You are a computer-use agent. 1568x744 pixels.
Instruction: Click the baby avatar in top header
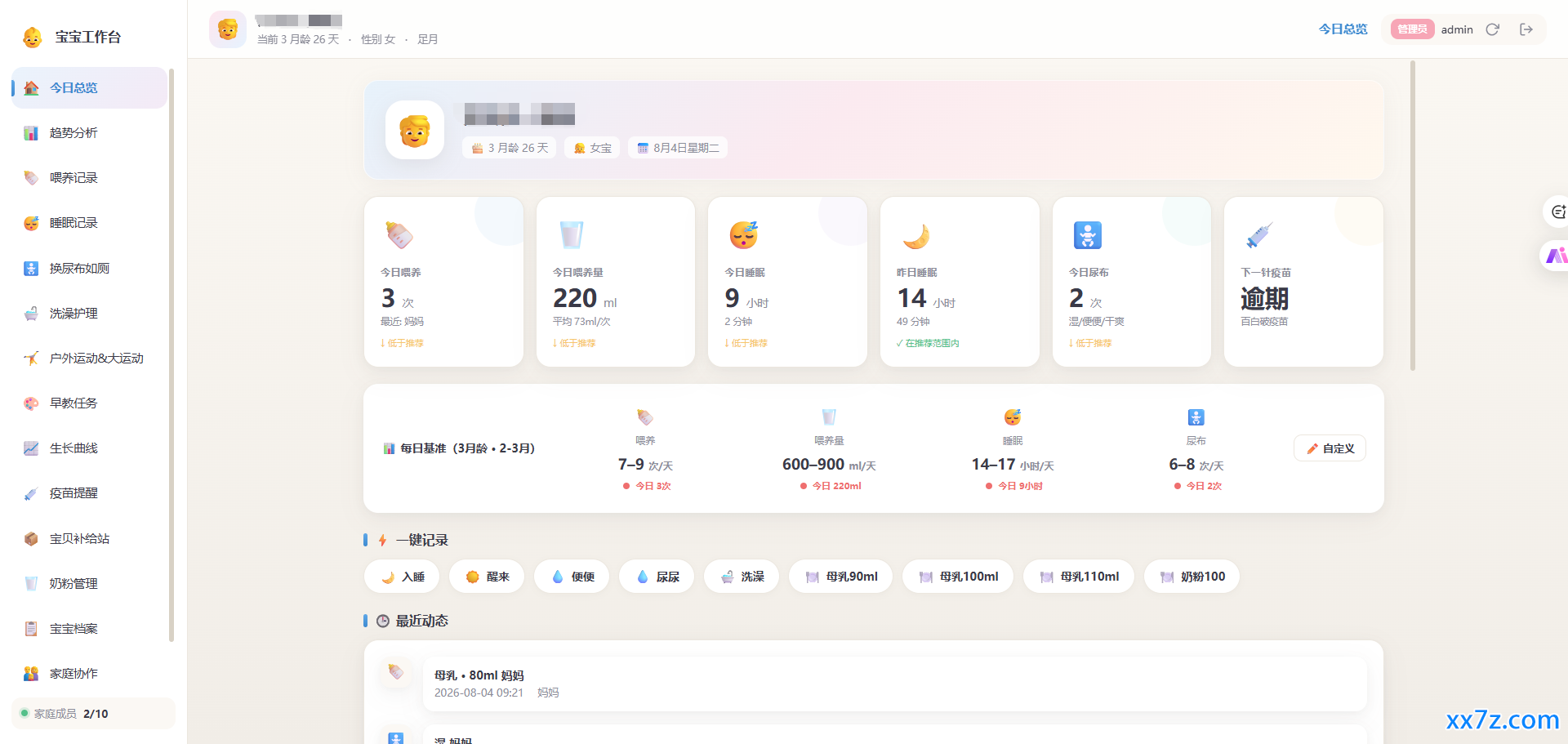228,29
